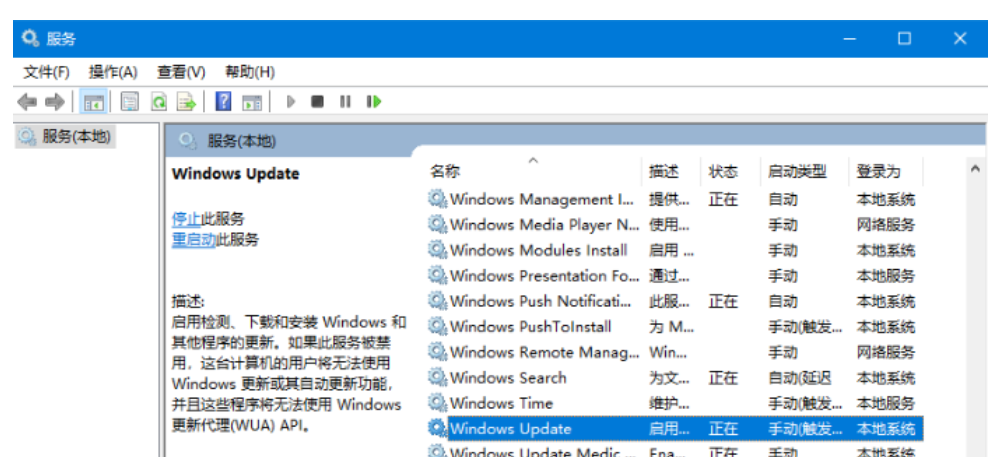Viewport: 1006px width, 457px height.
Task: Sort by the 启动类型 column header
Action: point(797,172)
